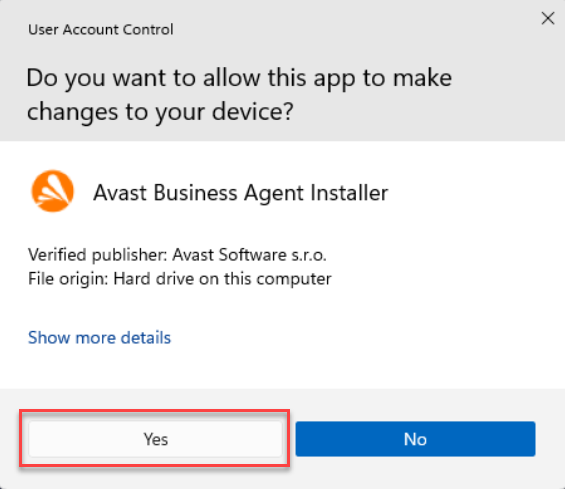Click the Avast orange logo icon
Screen dimensions: 565x489
click(x=53, y=191)
